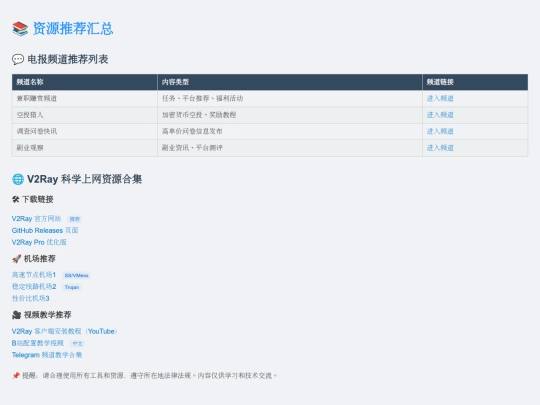This screenshot has width=540, height=405.
Task: Click the camera icon beside 视频教学推荐
Action: [16, 315]
